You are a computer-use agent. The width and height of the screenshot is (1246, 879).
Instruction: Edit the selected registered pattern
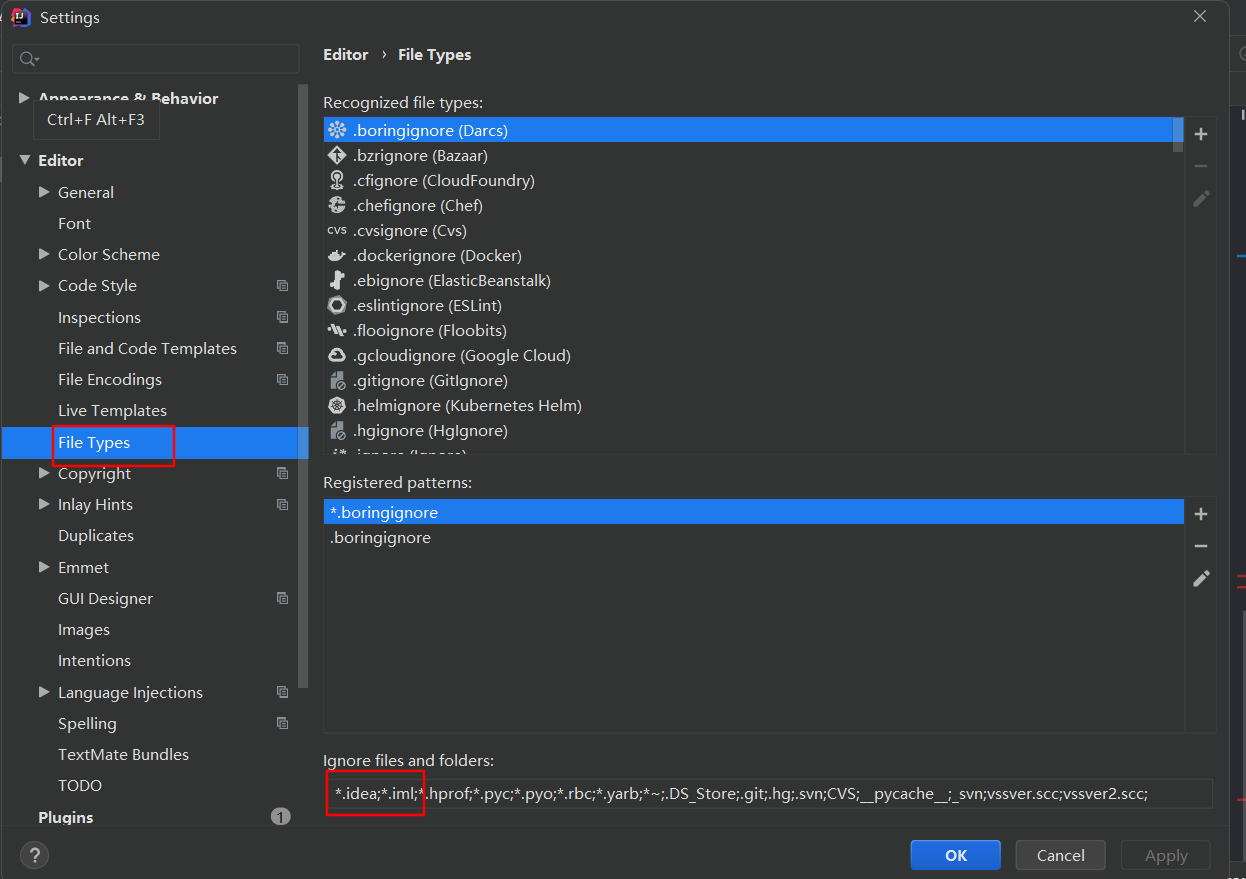[x=1201, y=578]
